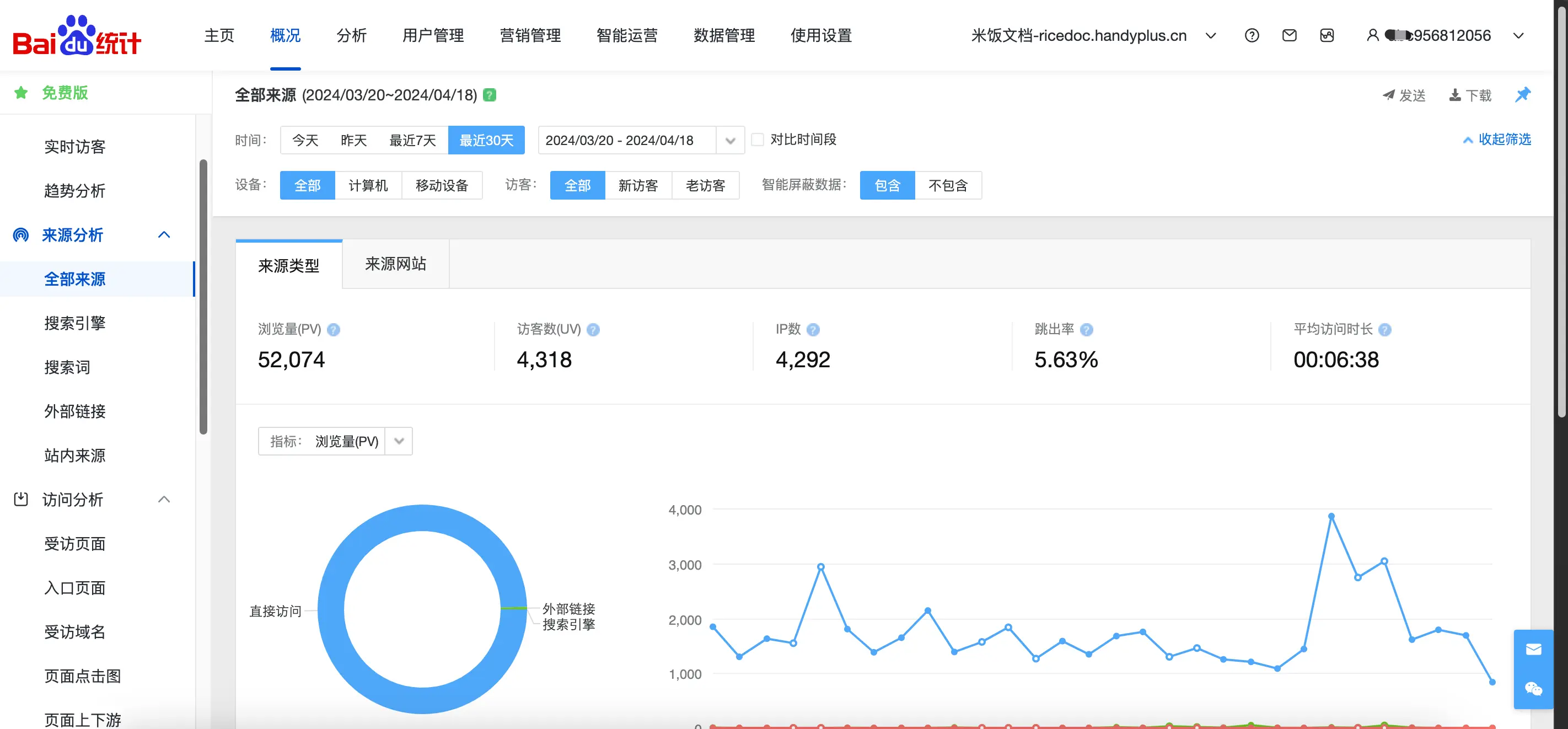Viewport: 1568px width, 729px height.
Task: Click the user account avatar icon
Action: [x=1372, y=35]
